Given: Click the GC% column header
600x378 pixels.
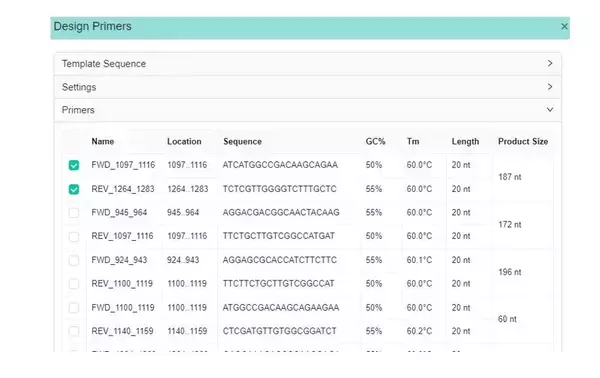Looking at the screenshot, I should (x=375, y=142).
